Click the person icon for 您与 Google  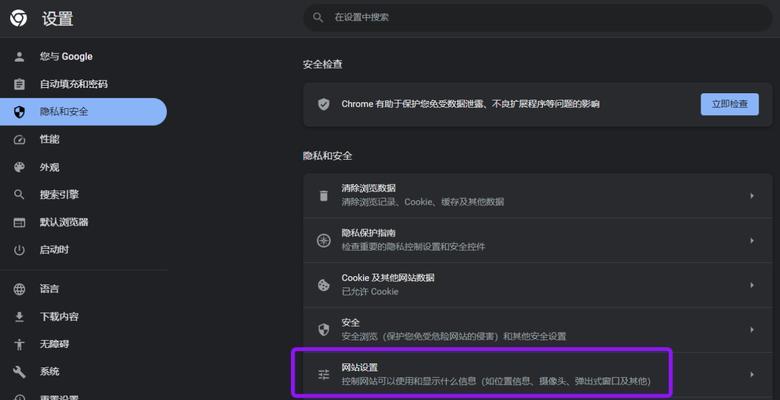(x=19, y=57)
